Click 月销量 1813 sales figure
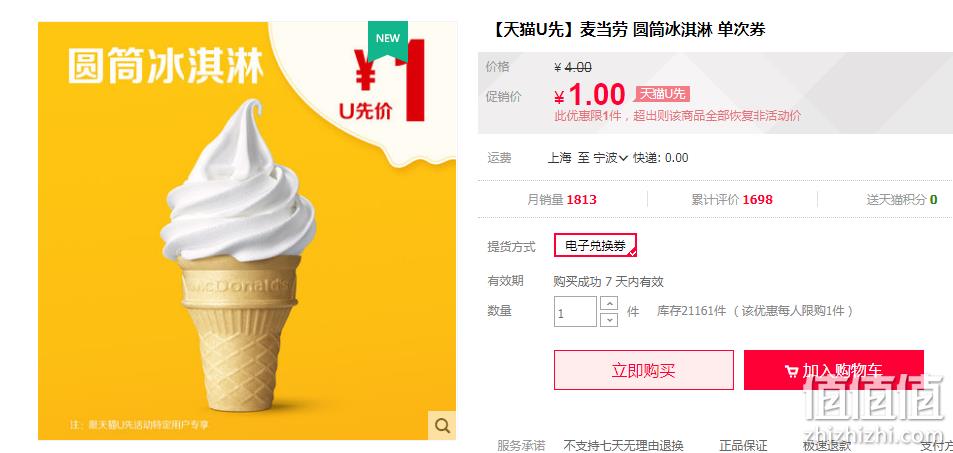953x453 pixels. pos(562,199)
